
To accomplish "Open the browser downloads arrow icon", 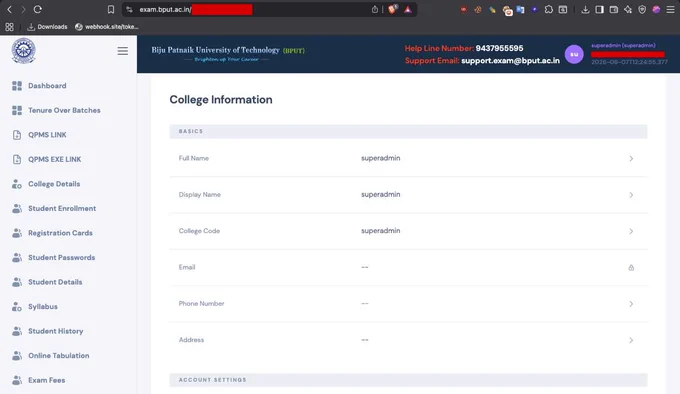I will [585, 9].
